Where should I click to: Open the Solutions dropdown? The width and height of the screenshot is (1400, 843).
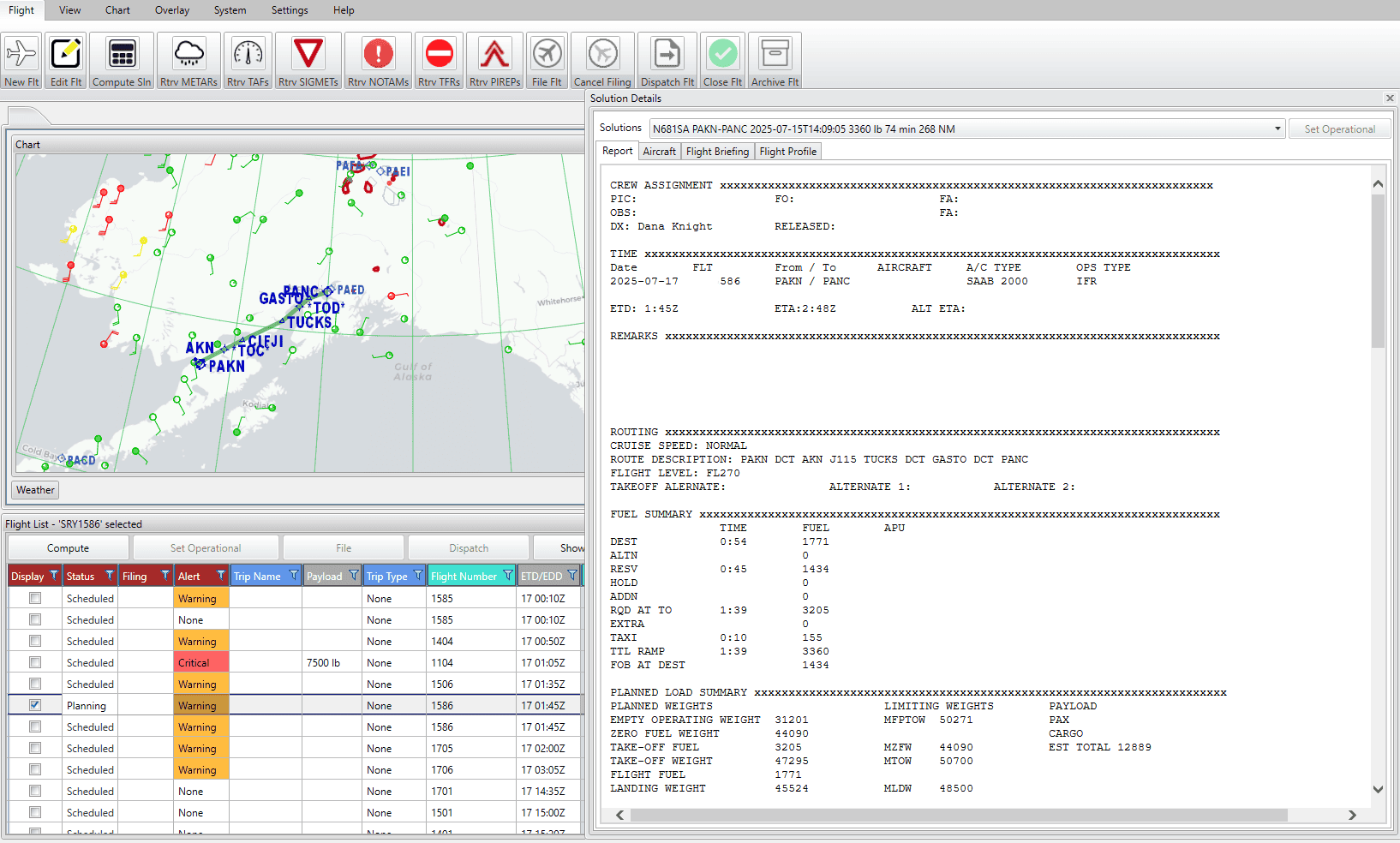tap(1279, 128)
